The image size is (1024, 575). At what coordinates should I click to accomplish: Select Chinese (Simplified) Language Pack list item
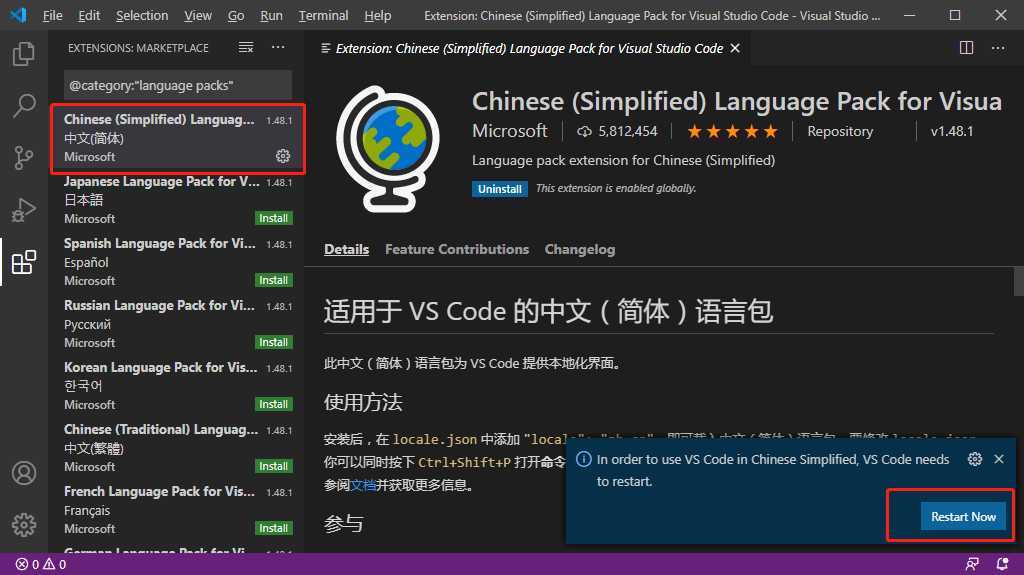pos(178,138)
